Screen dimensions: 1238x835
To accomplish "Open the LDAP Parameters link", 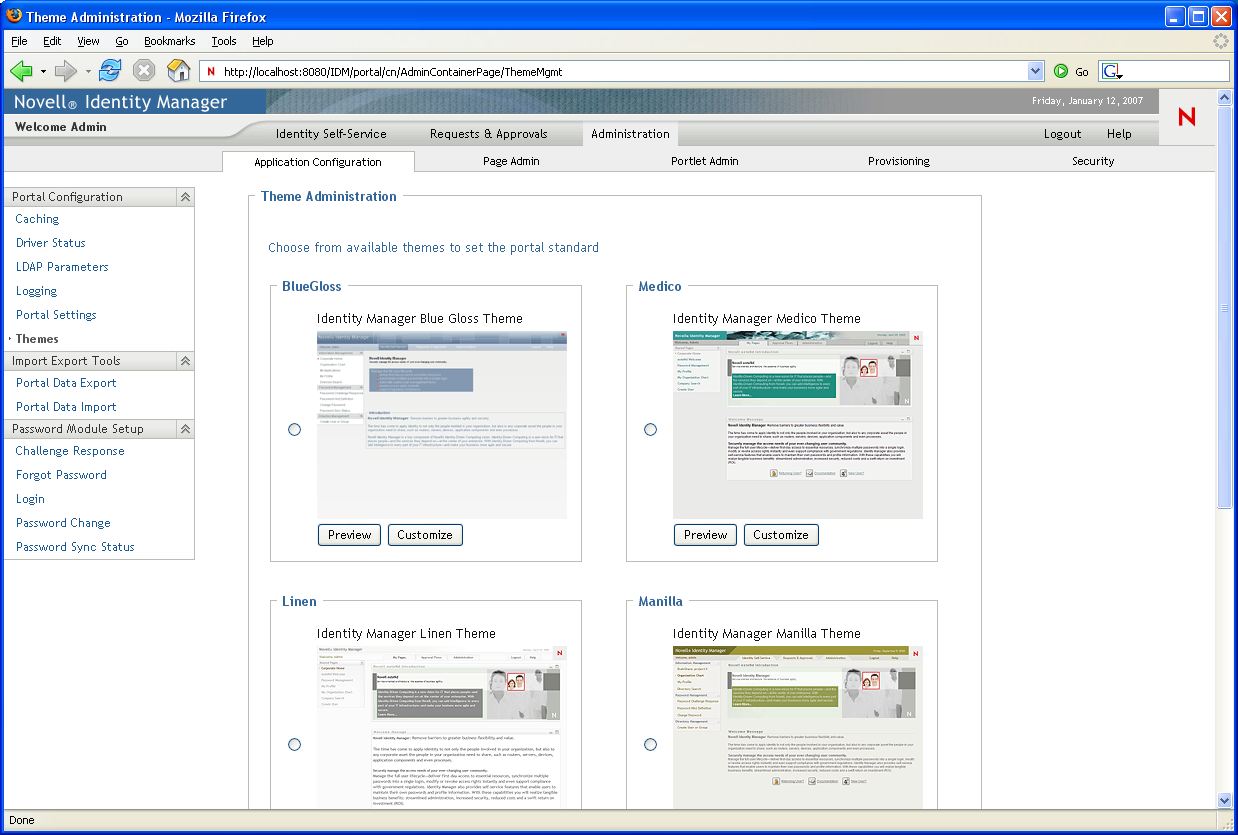I will click(x=62, y=267).
